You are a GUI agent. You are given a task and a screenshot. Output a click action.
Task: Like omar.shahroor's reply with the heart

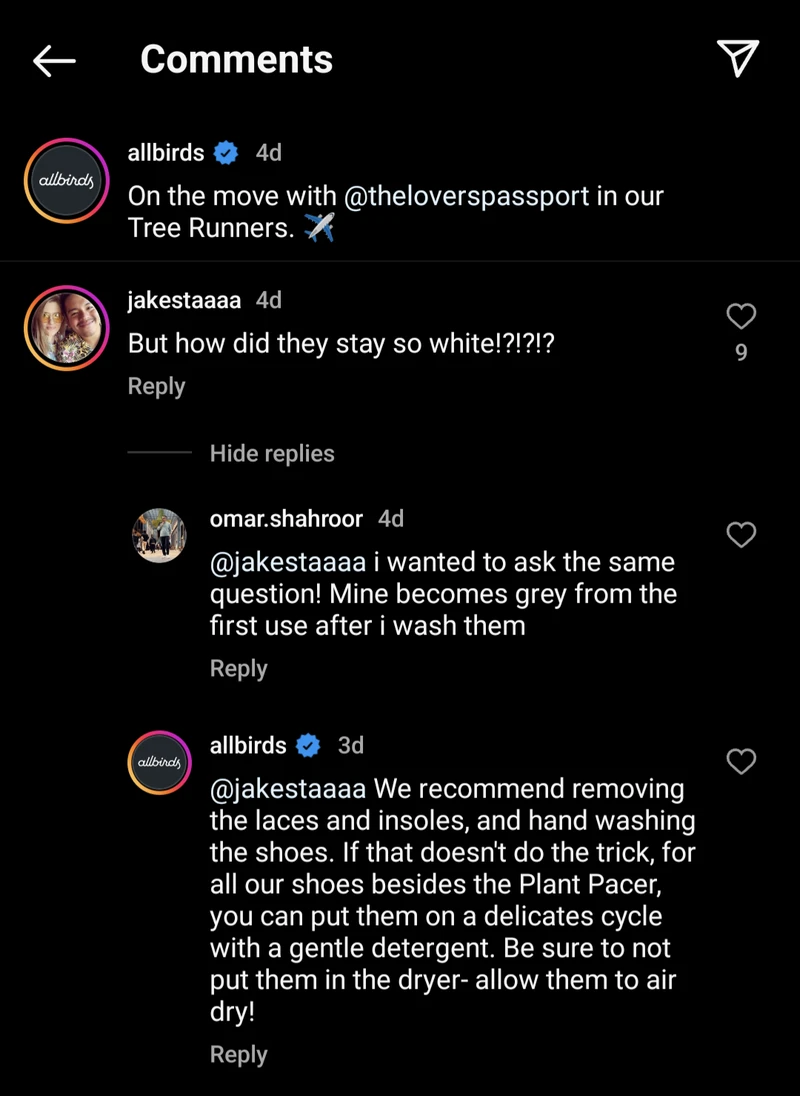(741, 535)
